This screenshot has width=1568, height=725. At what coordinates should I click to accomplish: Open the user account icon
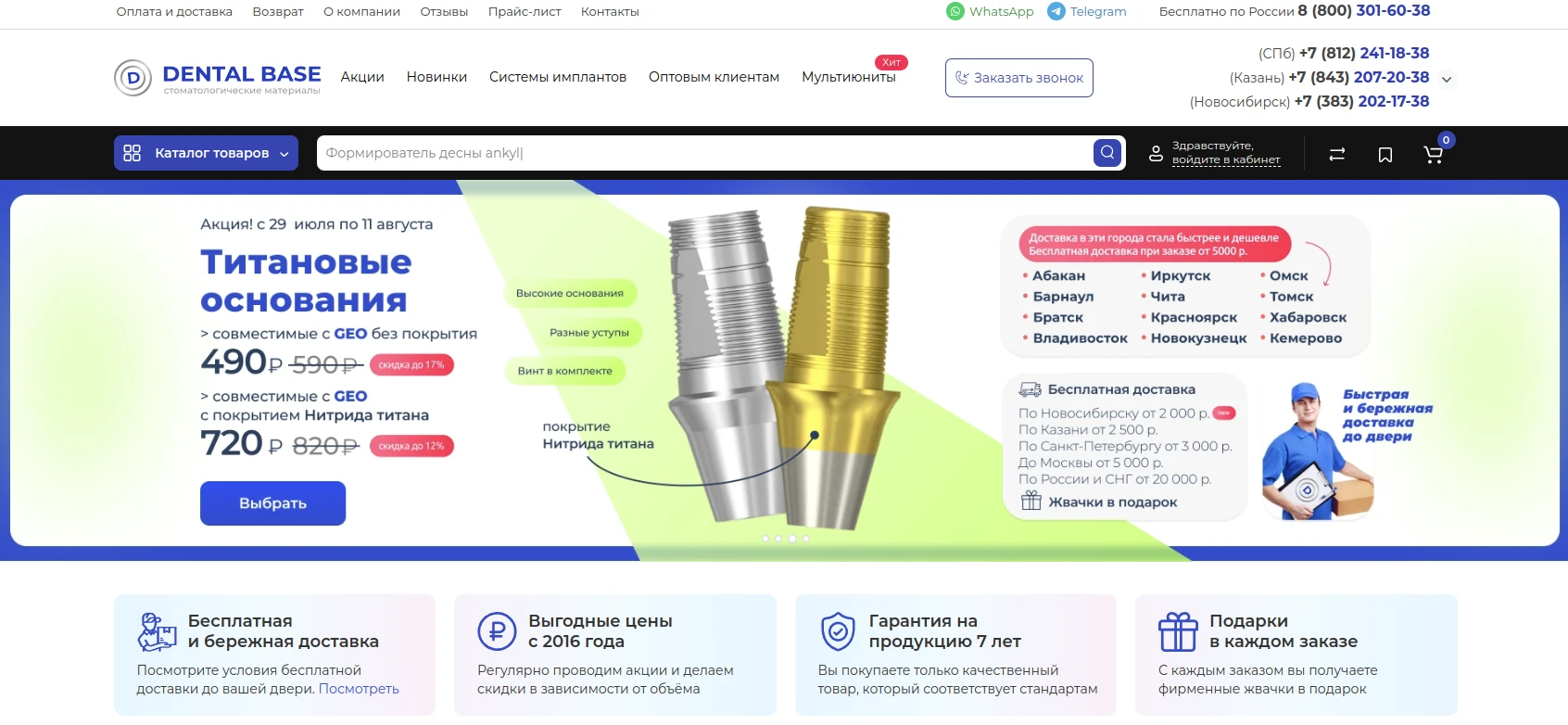point(1156,154)
